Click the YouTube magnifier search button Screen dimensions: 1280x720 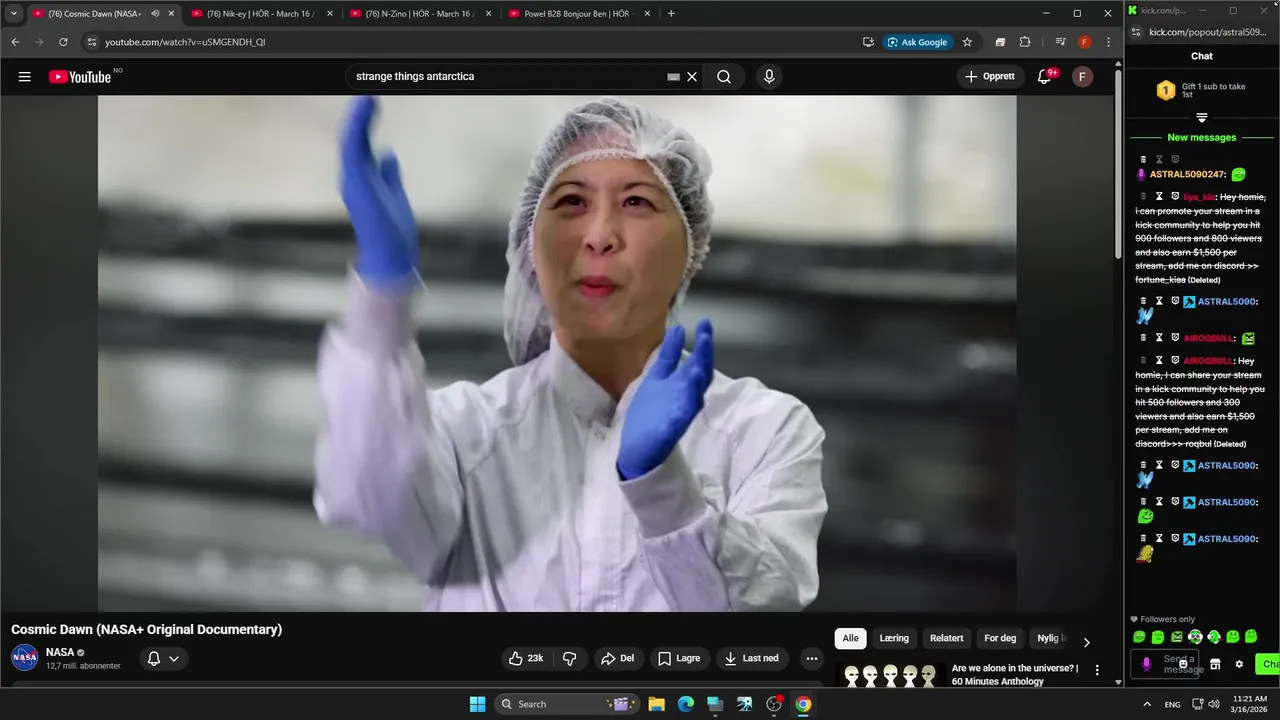coord(724,77)
